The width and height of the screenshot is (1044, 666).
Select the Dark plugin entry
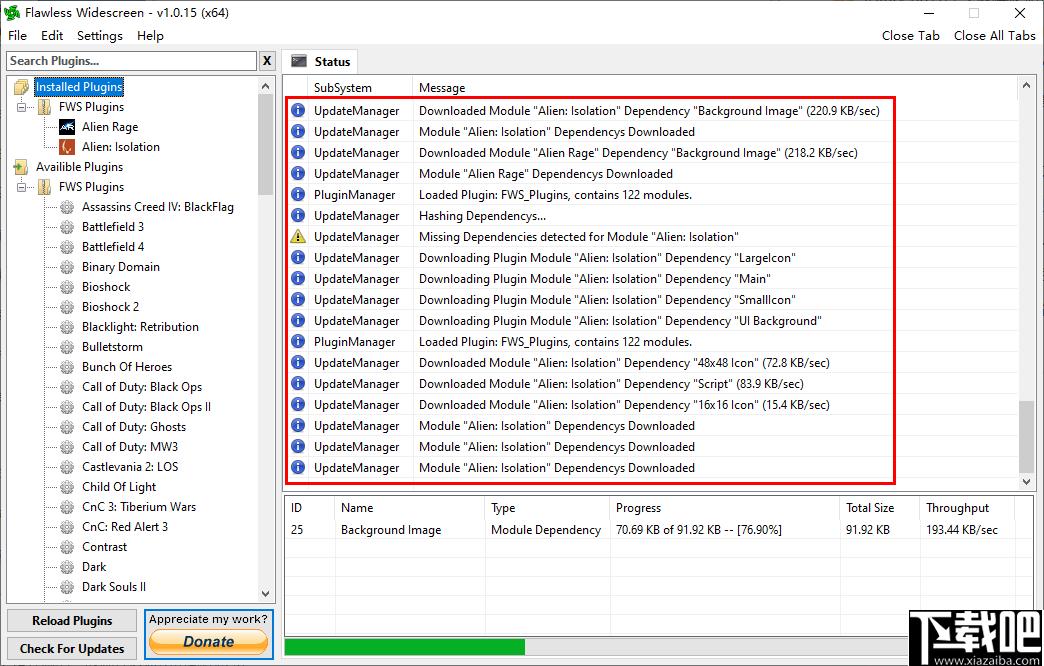point(94,567)
